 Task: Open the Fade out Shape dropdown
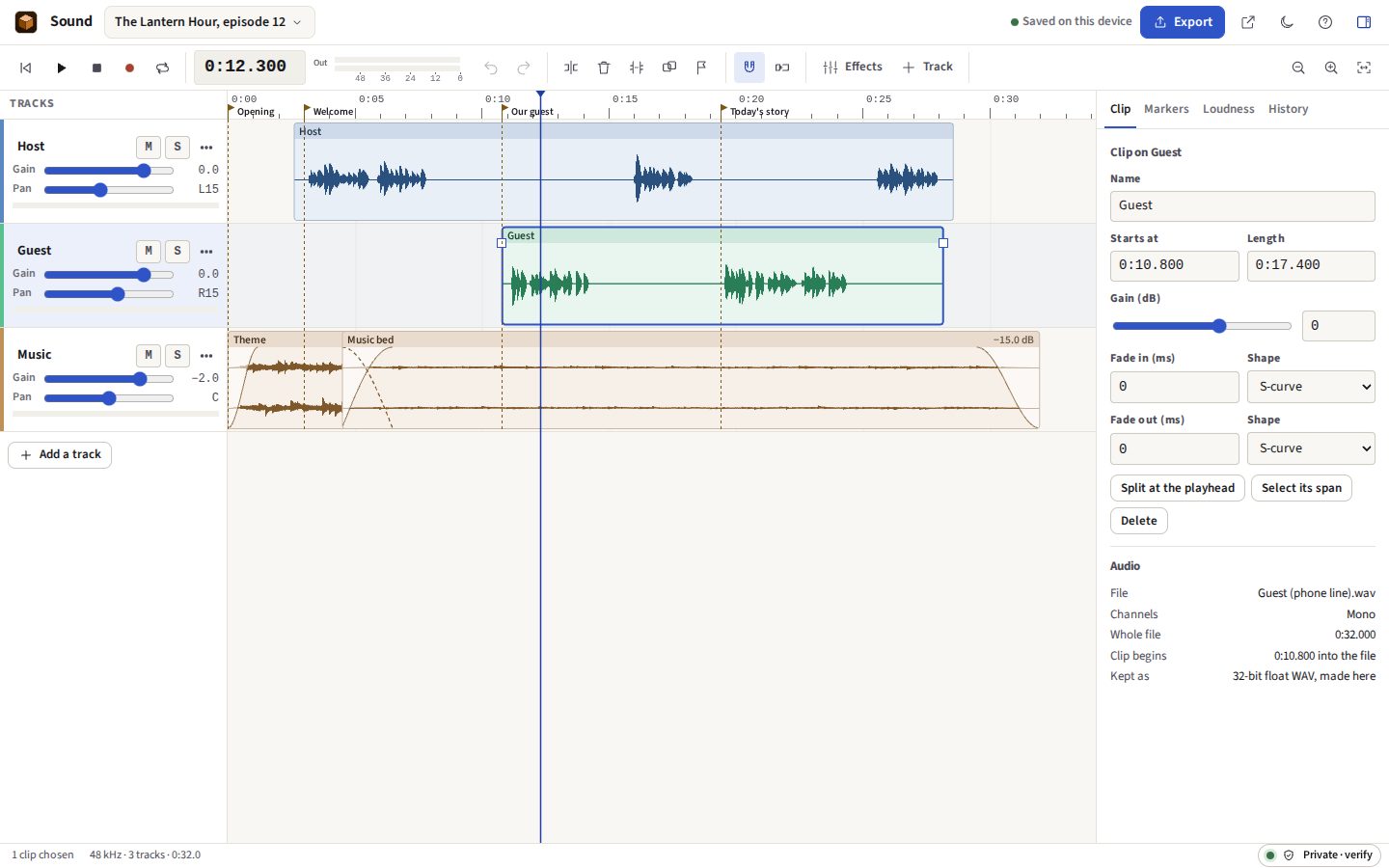[1311, 448]
